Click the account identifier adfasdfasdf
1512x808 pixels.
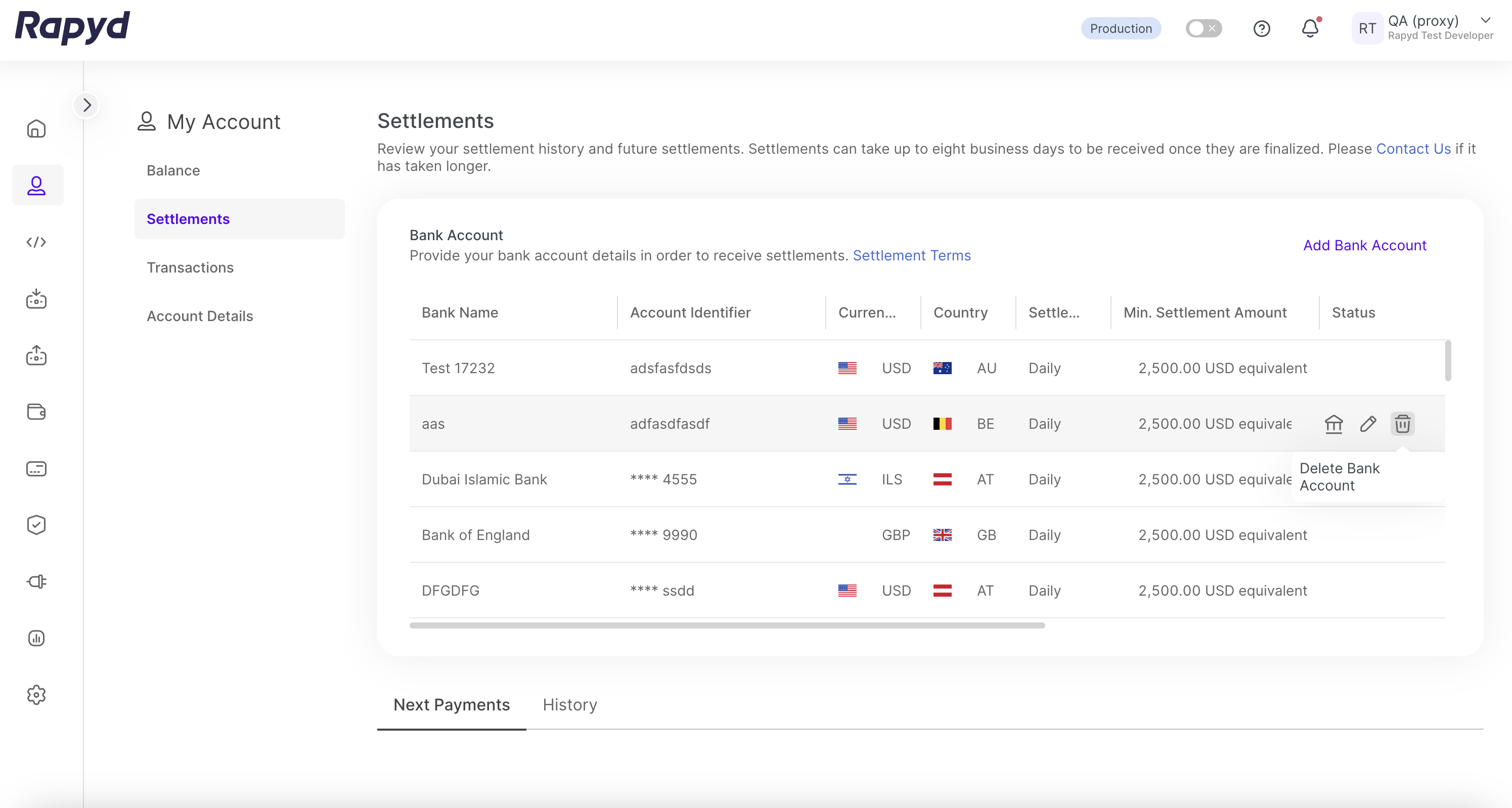point(670,424)
